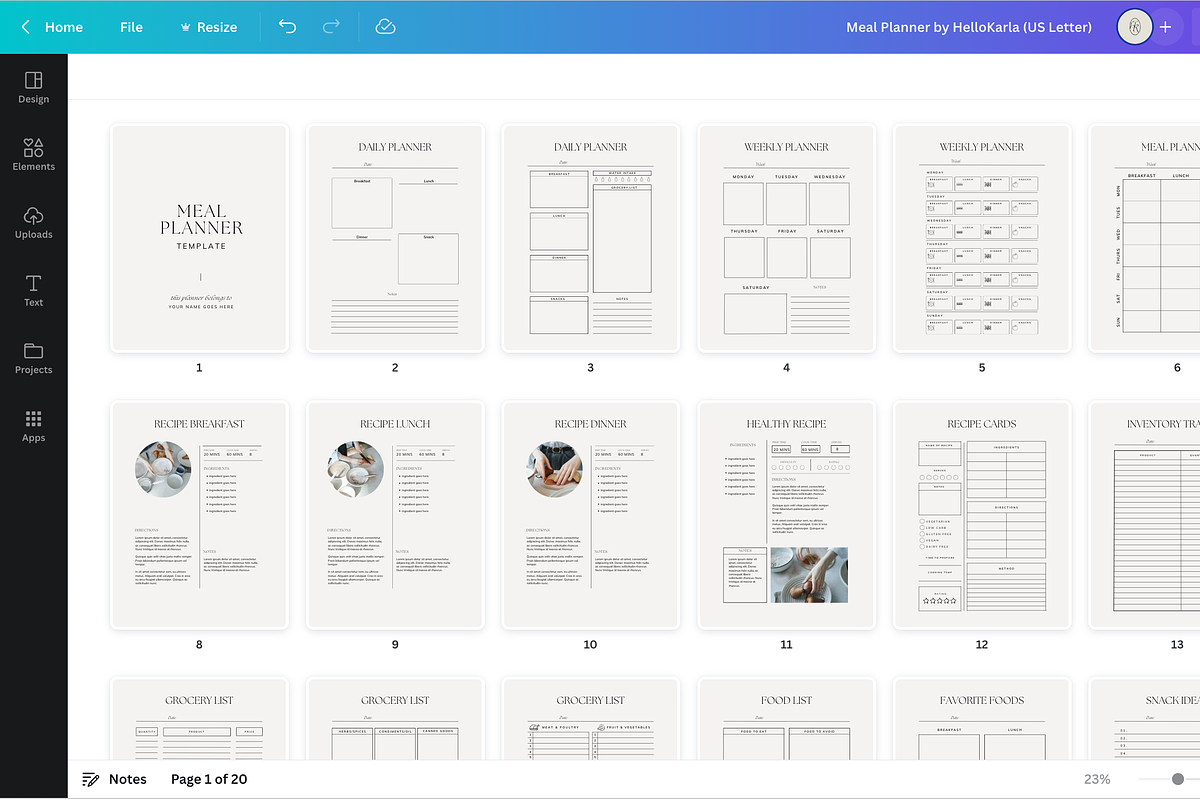Screen dimensions: 1200x800
Task: Select the Text tool in sidebar
Action: (x=33, y=291)
